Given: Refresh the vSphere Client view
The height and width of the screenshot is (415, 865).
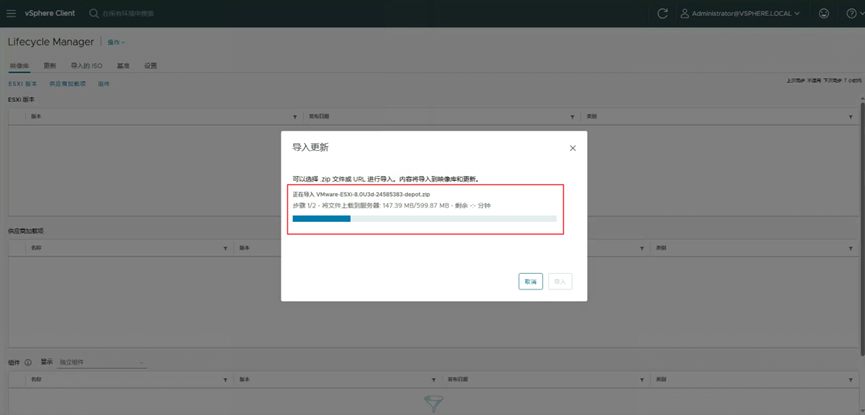Looking at the screenshot, I should point(663,13).
